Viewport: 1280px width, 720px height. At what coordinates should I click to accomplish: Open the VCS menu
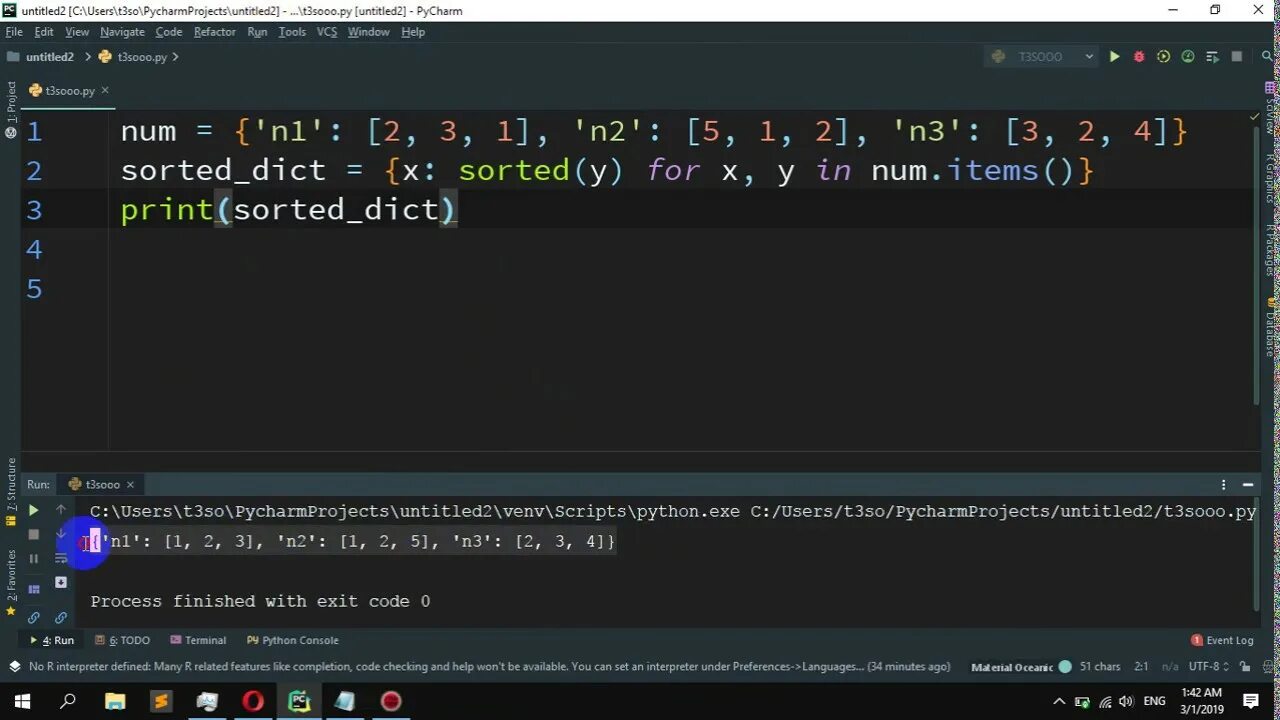(x=327, y=32)
